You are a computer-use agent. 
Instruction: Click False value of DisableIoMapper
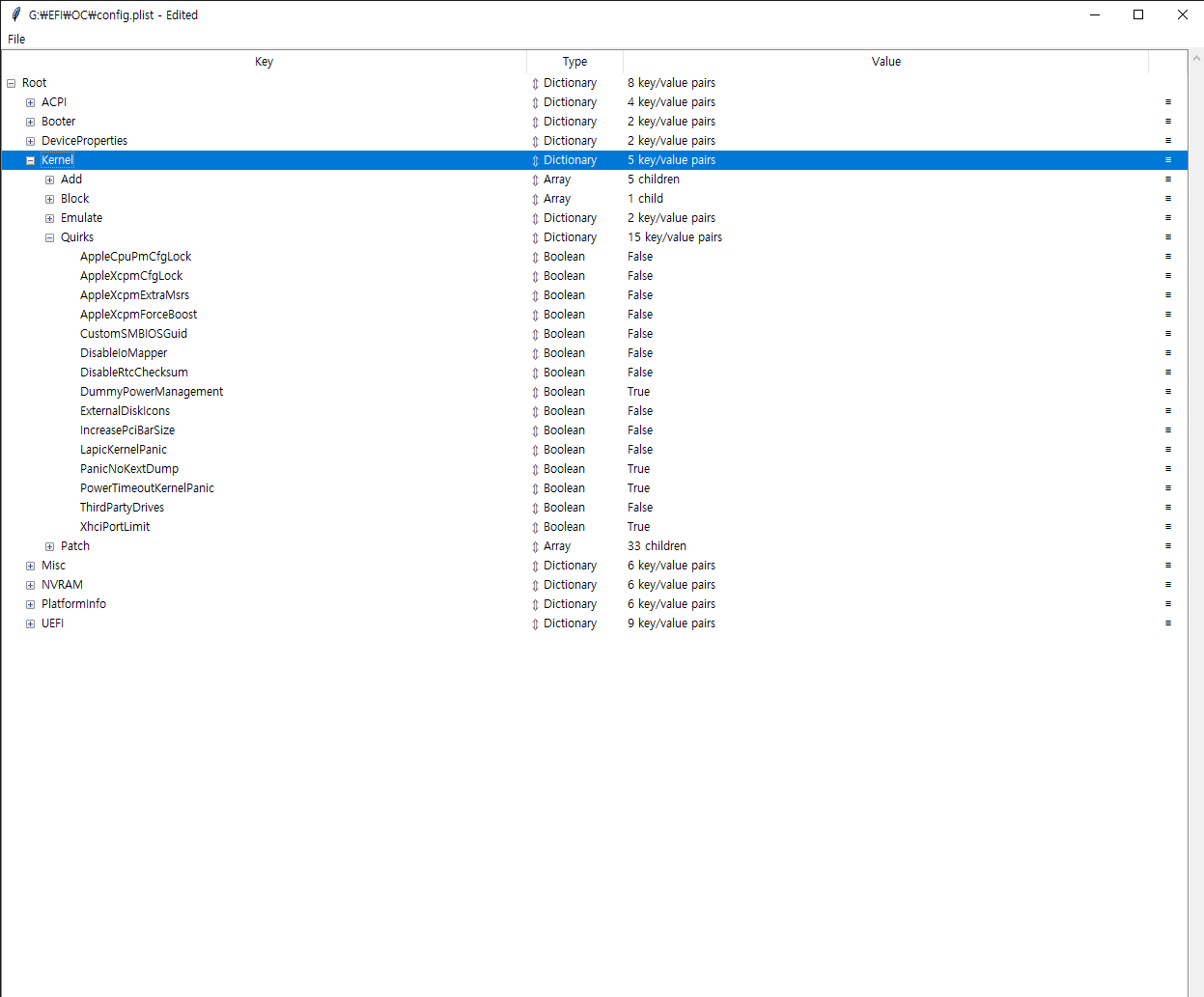[x=640, y=353]
